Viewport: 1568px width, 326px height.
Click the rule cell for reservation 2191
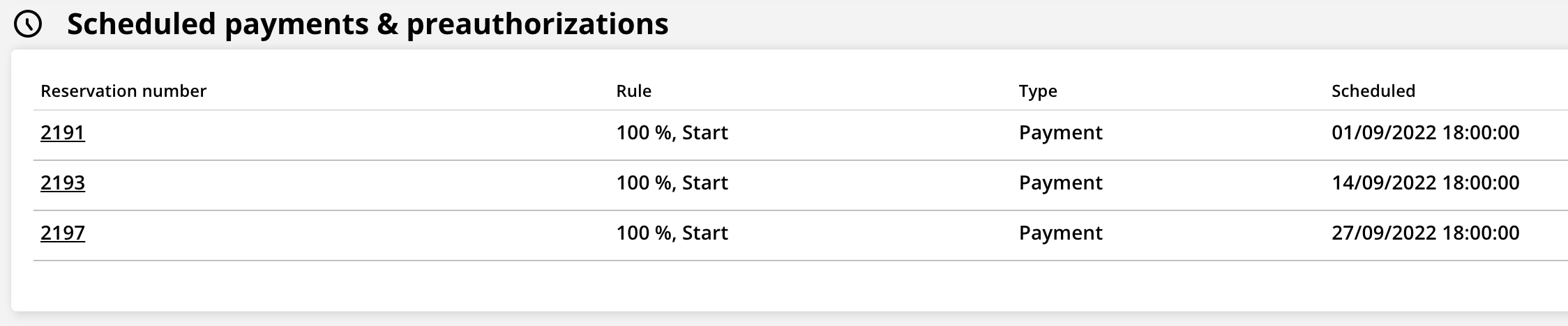pos(672,133)
